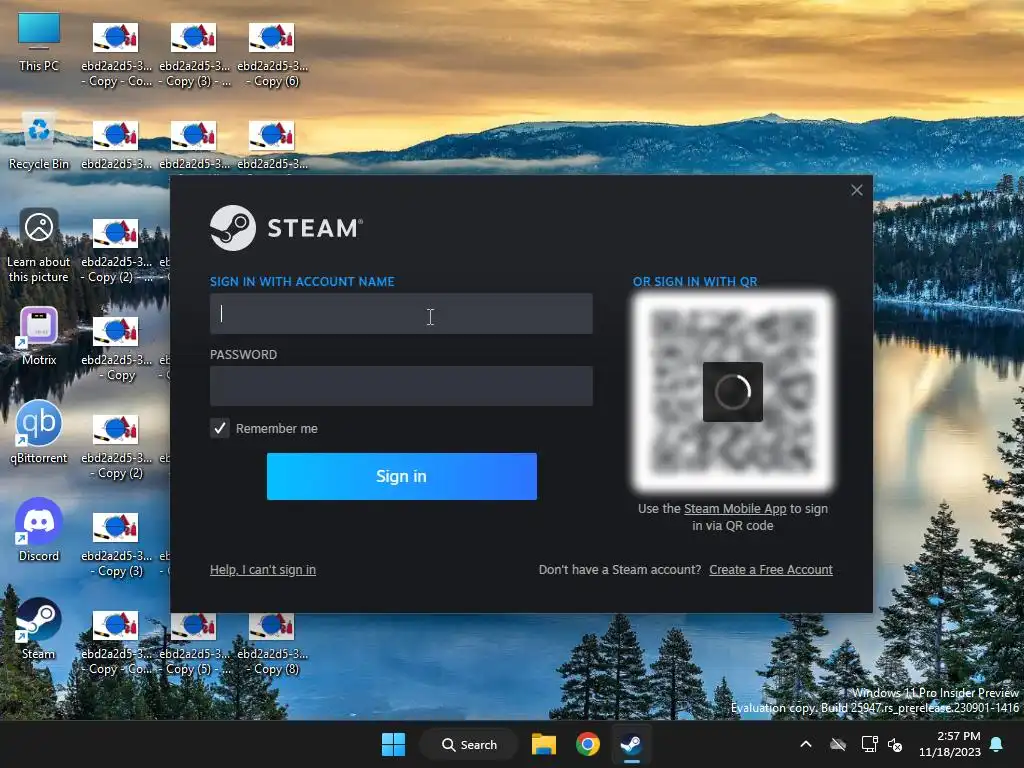Click the cloud sync tray icon
Screen dimensions: 1024x768
tap(838, 744)
